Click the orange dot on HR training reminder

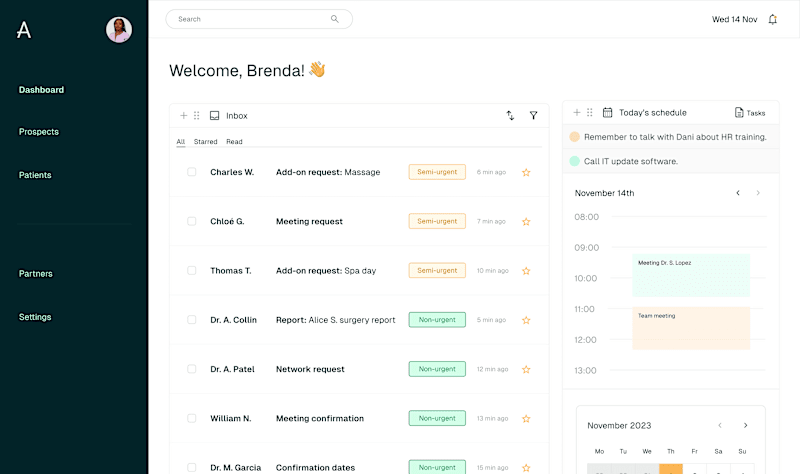click(574, 137)
